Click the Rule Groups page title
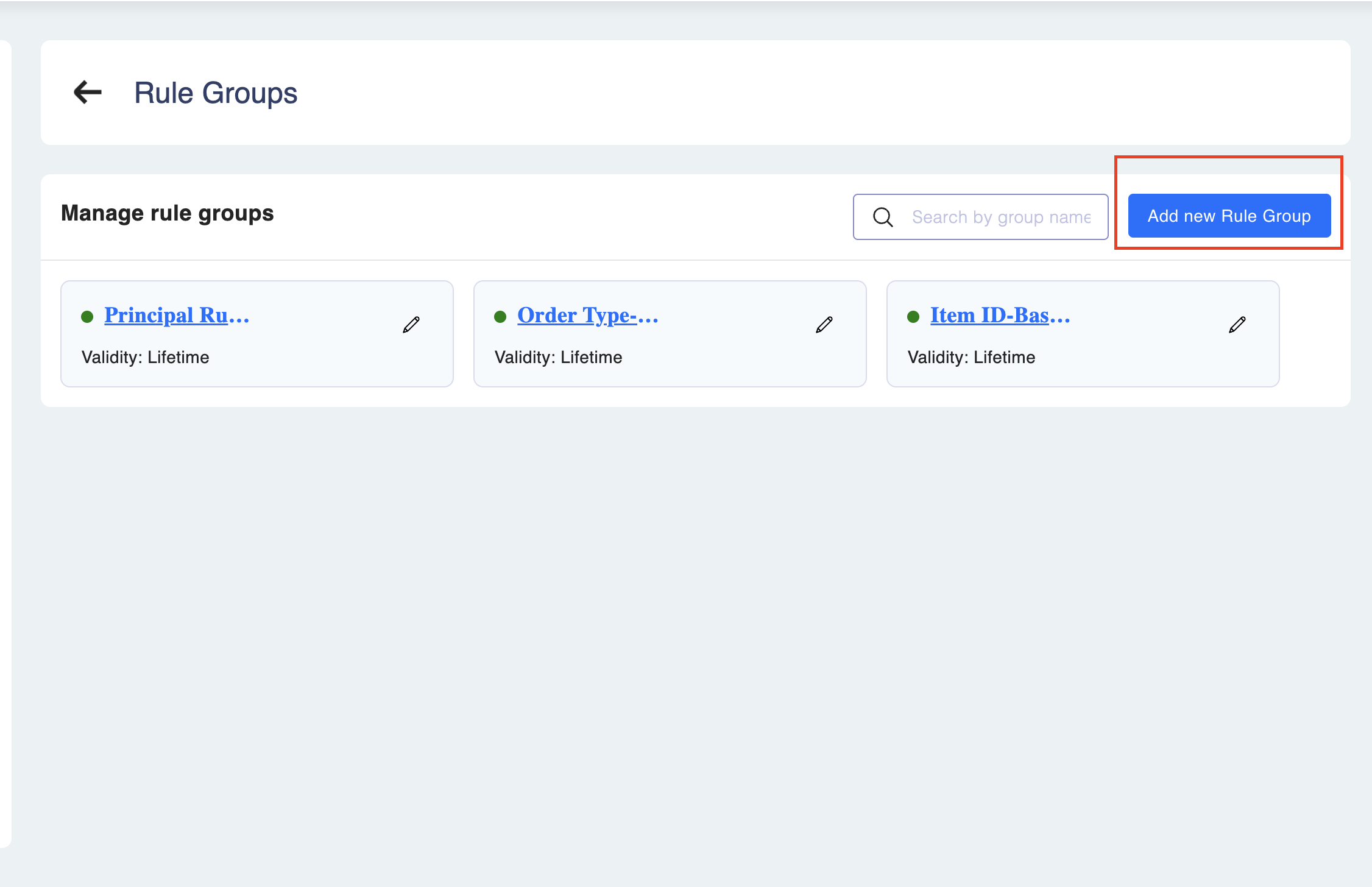 tap(216, 93)
